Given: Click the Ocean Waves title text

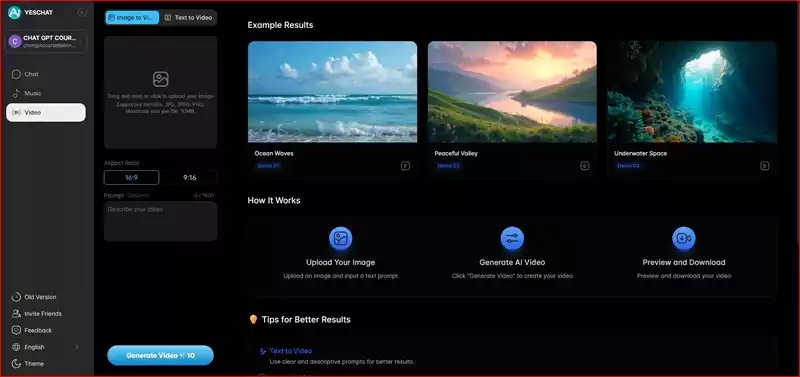Looking at the screenshot, I should pyautogui.click(x=274, y=153).
